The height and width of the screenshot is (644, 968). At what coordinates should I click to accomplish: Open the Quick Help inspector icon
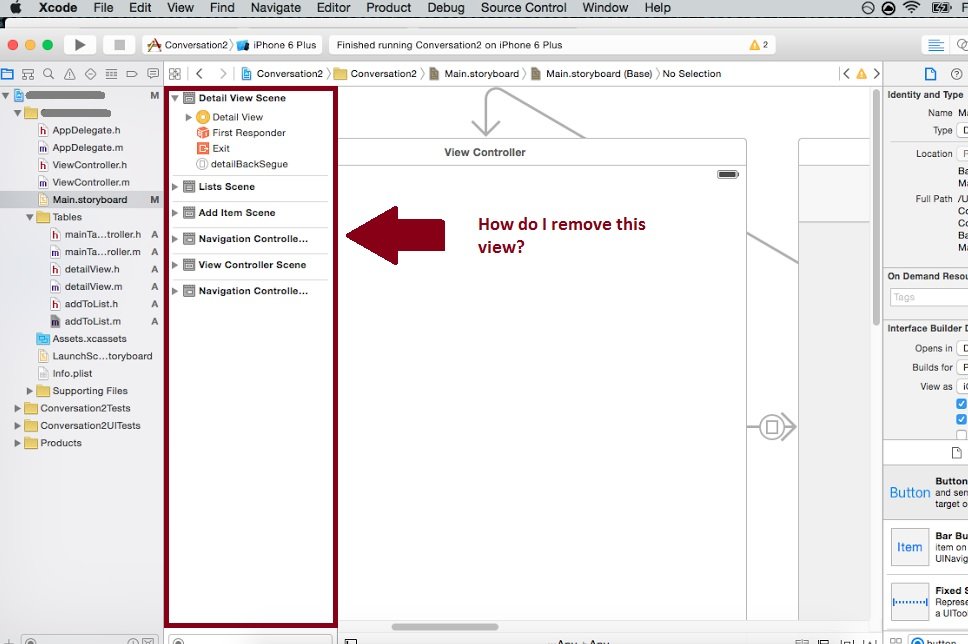pos(959,74)
